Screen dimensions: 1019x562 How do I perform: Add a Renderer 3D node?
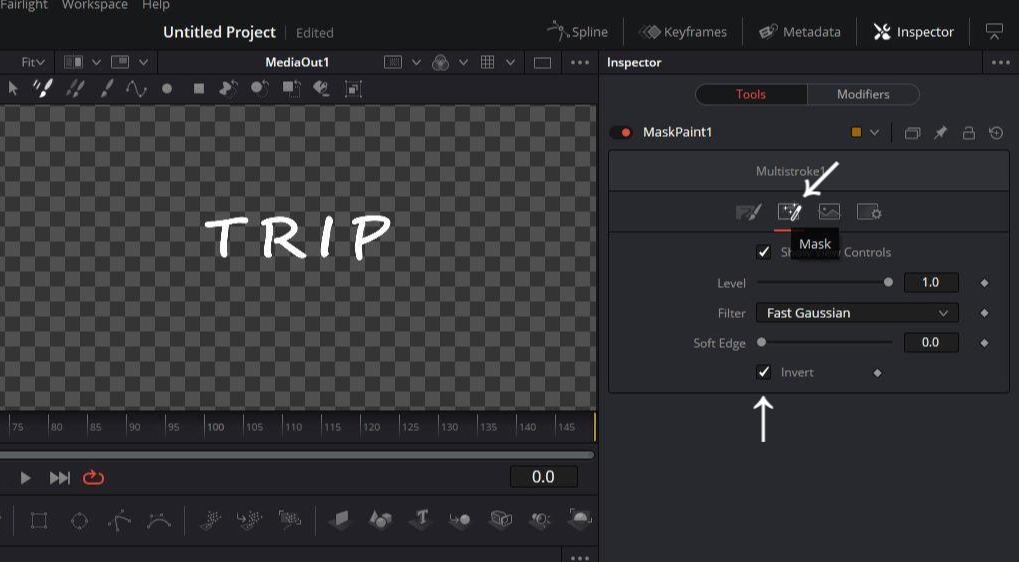(x=580, y=519)
